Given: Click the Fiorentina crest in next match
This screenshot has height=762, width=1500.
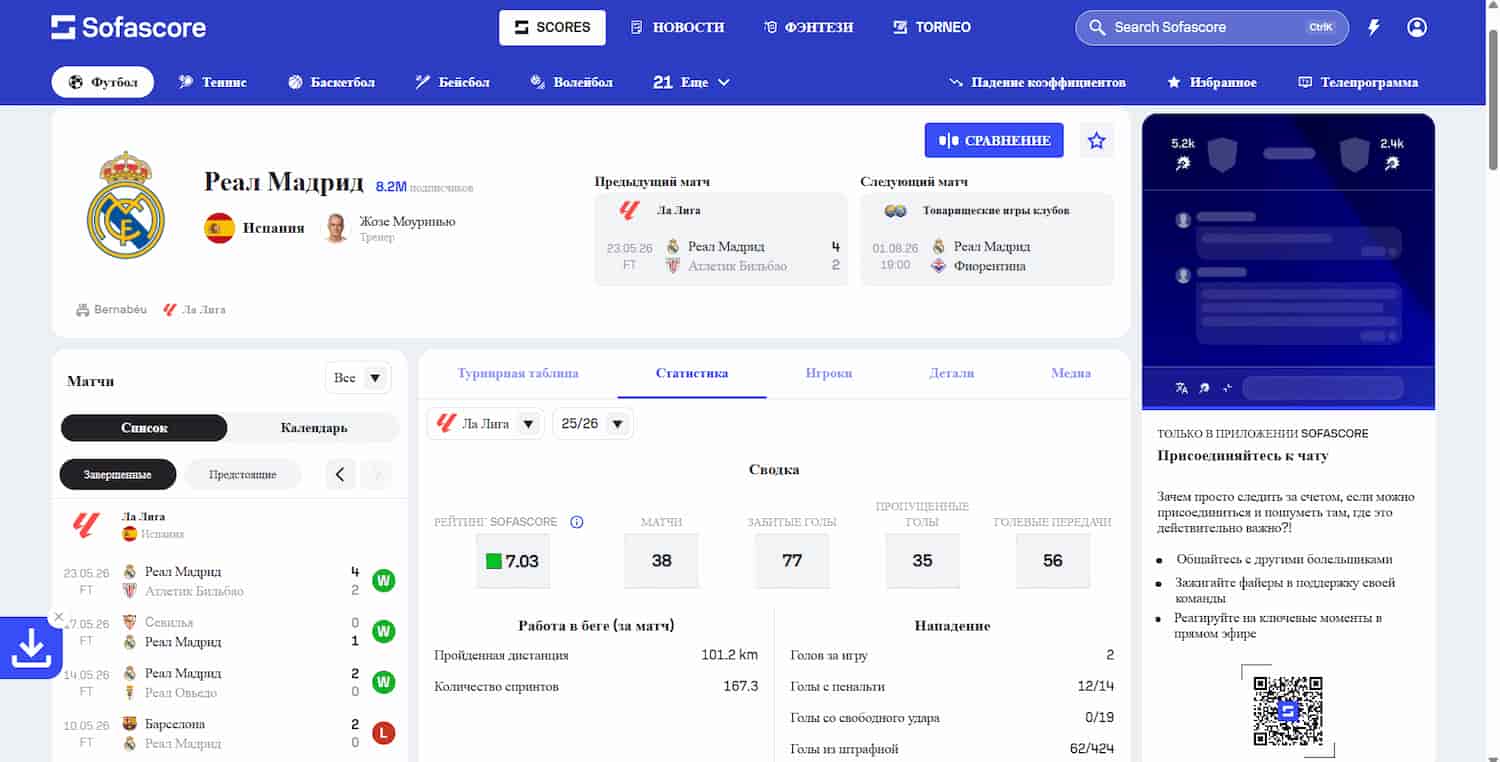Looking at the screenshot, I should tap(938, 266).
